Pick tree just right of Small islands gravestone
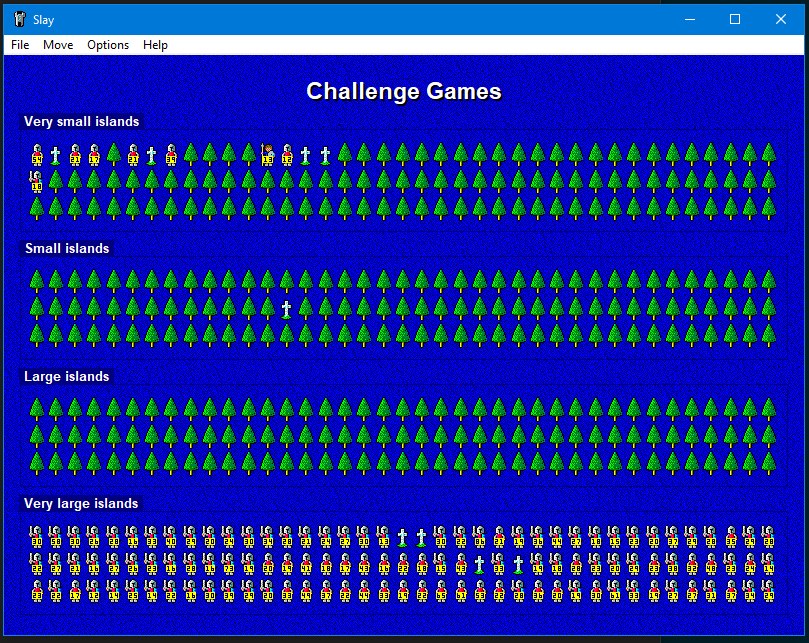The height and width of the screenshot is (643, 809). (306, 309)
